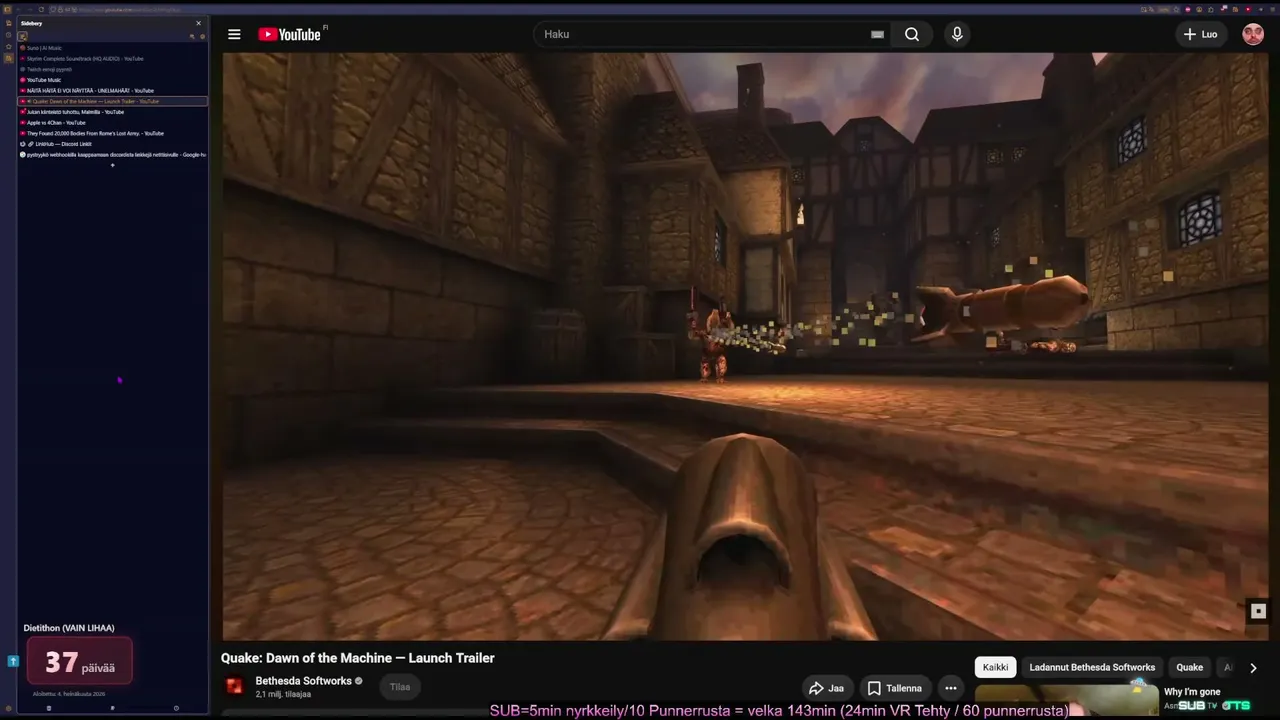Click the YouTube search magnifier button
This screenshot has height=720, width=1280.
point(912,34)
